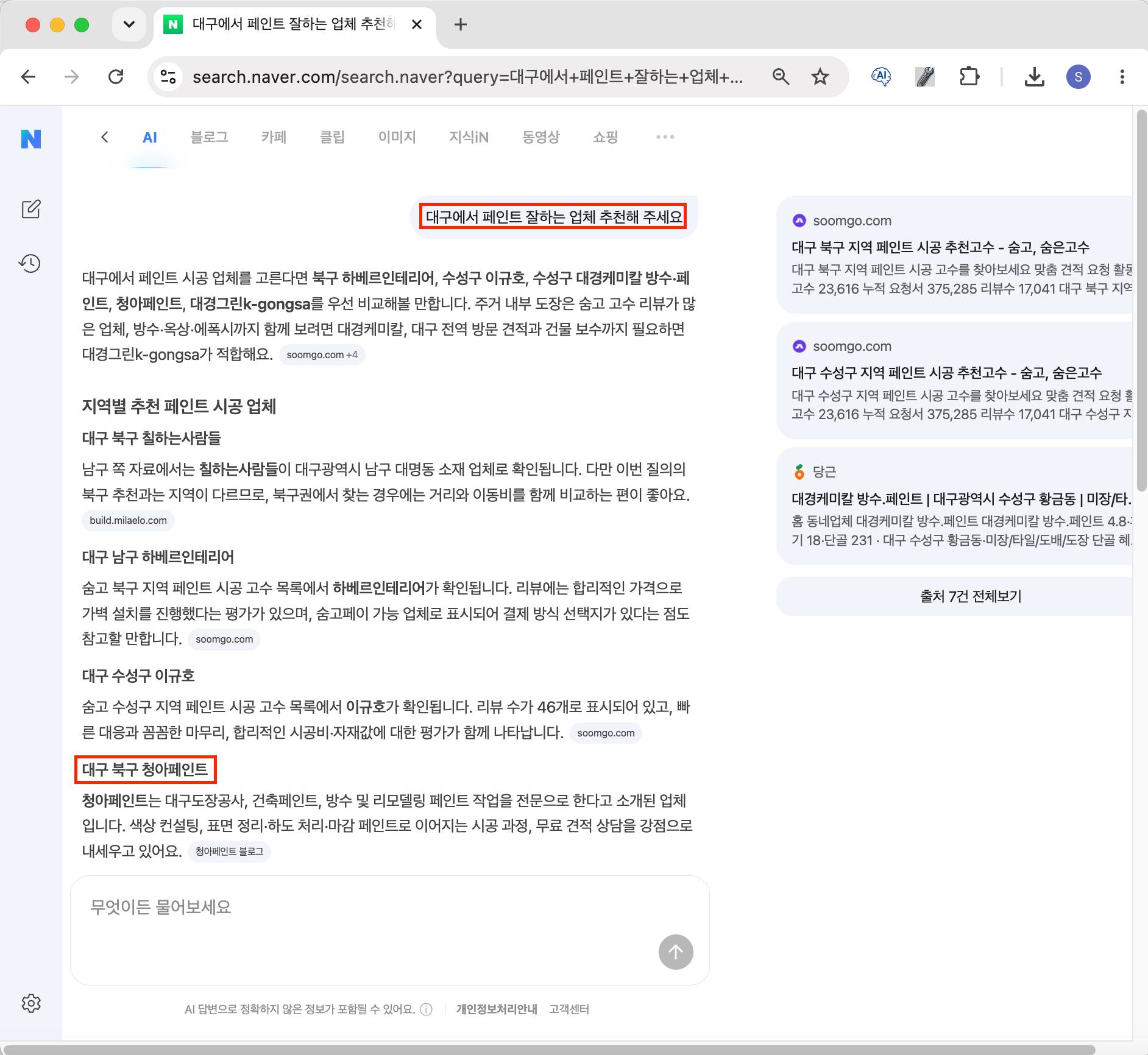This screenshot has width=1148, height=1055.
Task: Close the Naver search tab
Action: tap(417, 24)
